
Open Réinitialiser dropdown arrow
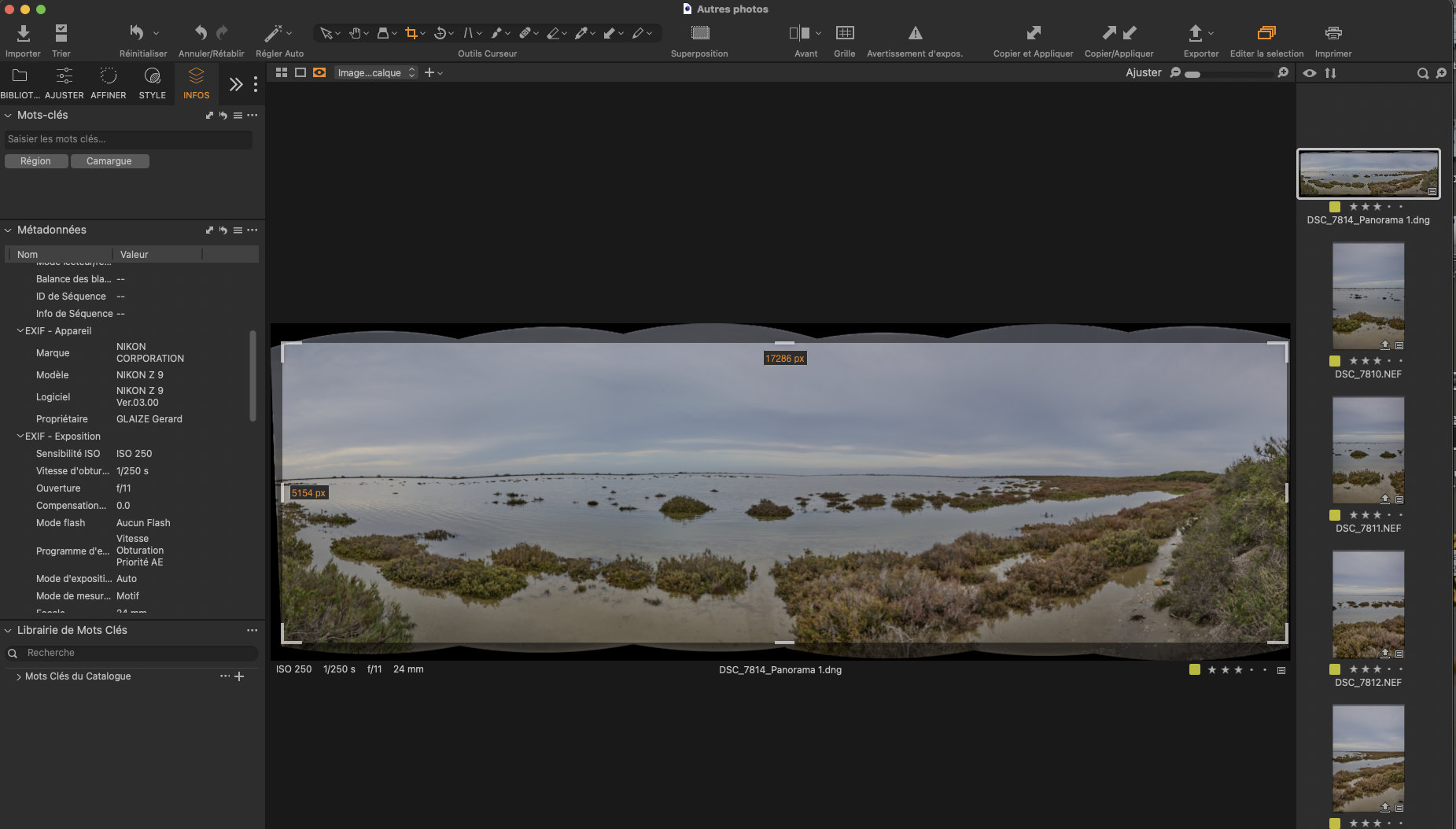click(156, 33)
